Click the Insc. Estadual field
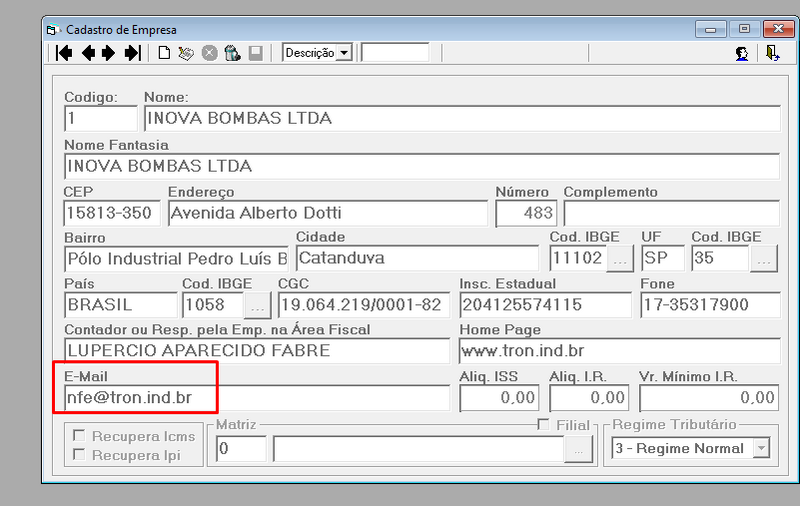800x506 pixels. (545, 305)
